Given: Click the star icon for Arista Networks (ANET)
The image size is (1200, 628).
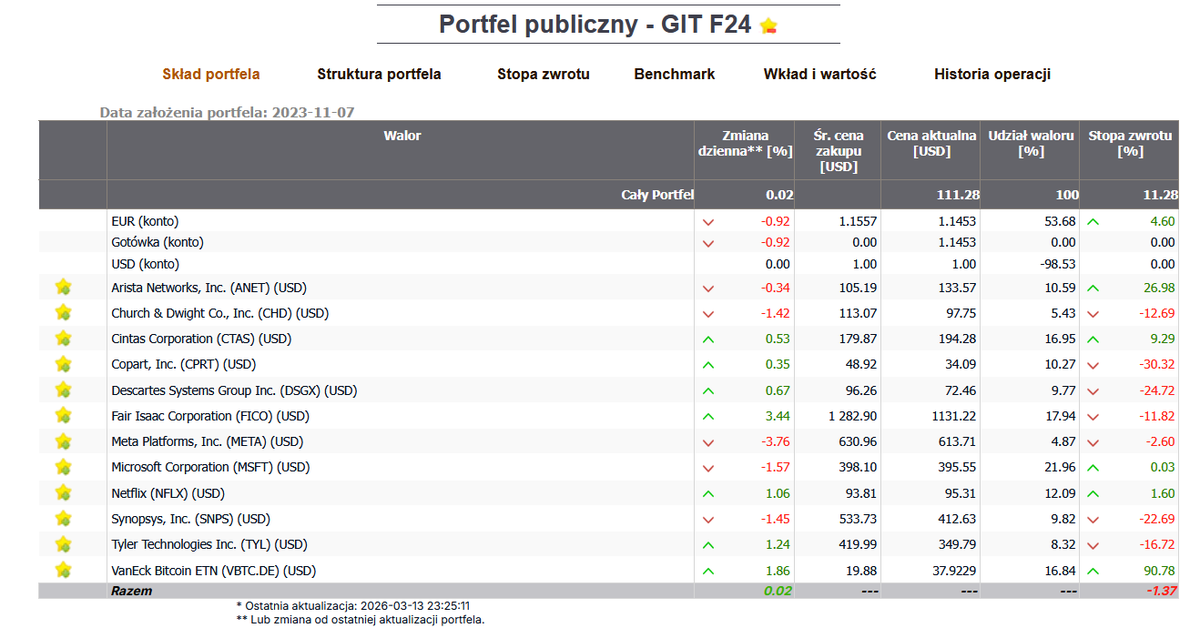Looking at the screenshot, I should click(x=64, y=287).
